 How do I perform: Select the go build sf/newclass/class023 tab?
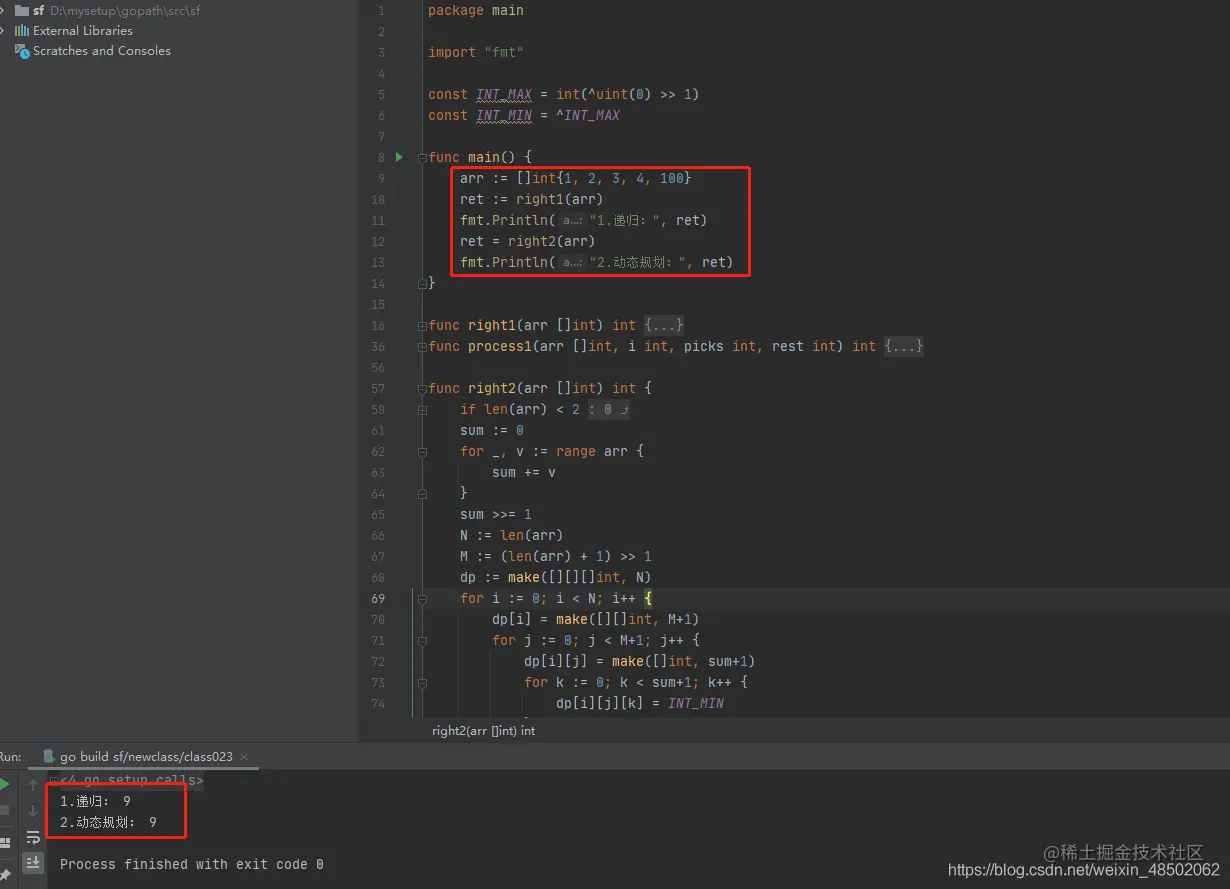[x=146, y=757]
